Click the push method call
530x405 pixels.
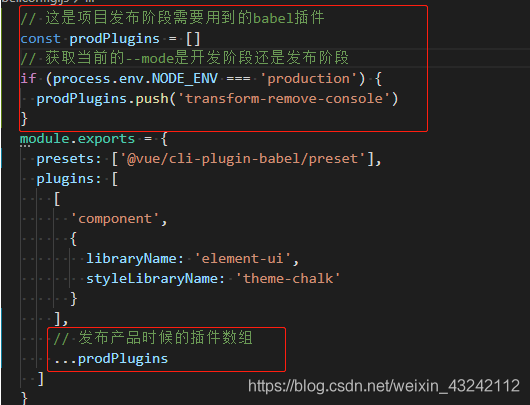152,99
